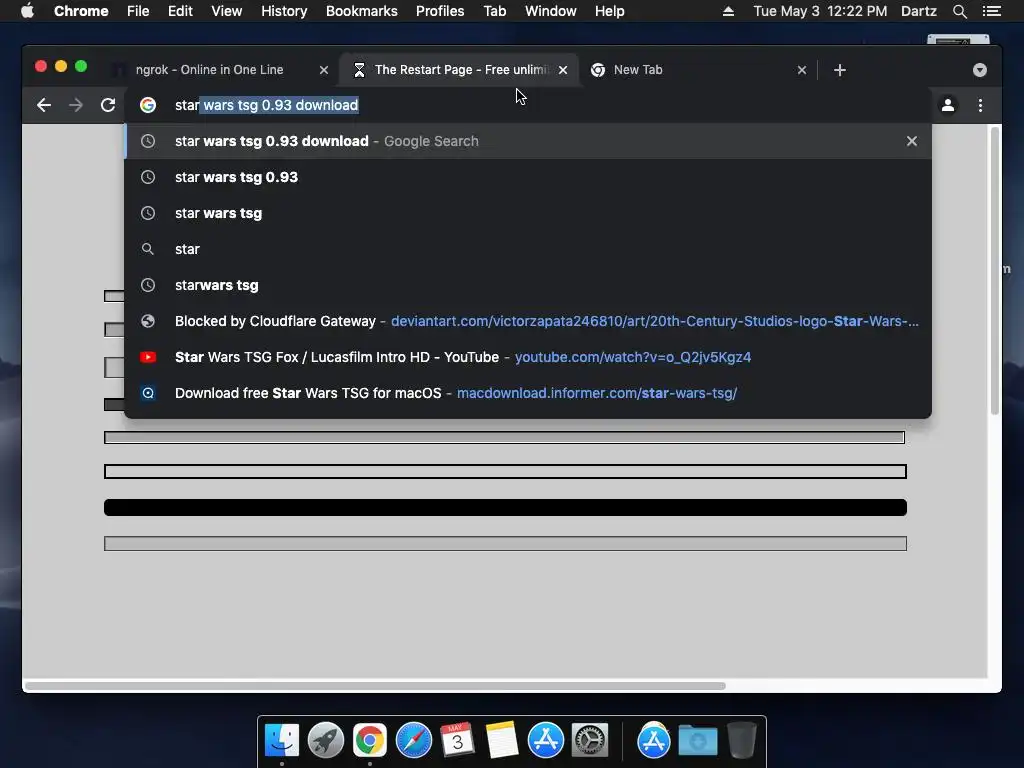
Task: Click the globe icon beside Cloudflare suggestion
Action: 148,321
